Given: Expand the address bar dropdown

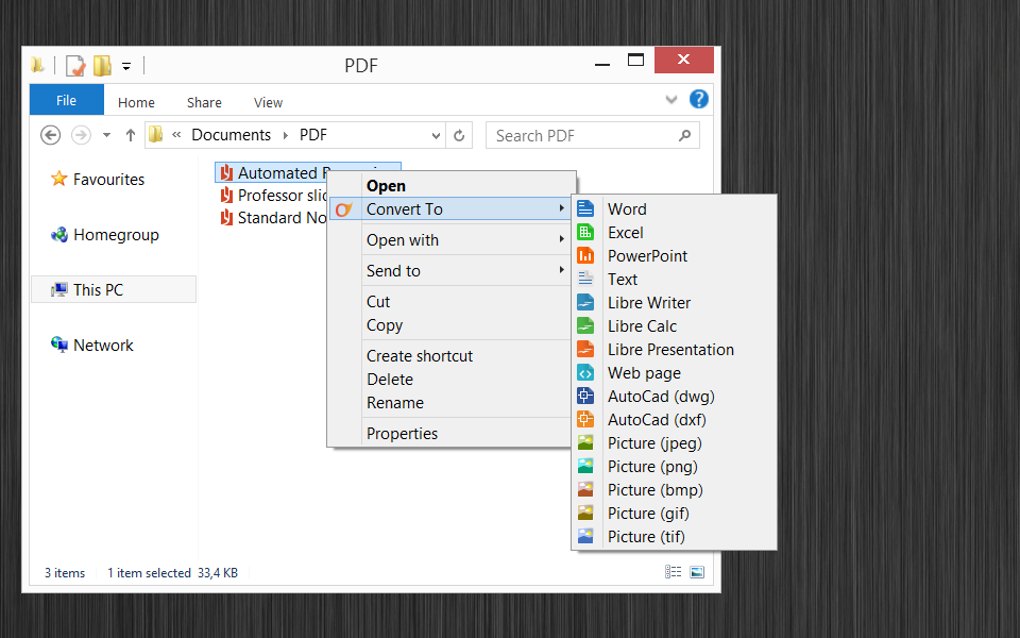Looking at the screenshot, I should click(436, 135).
